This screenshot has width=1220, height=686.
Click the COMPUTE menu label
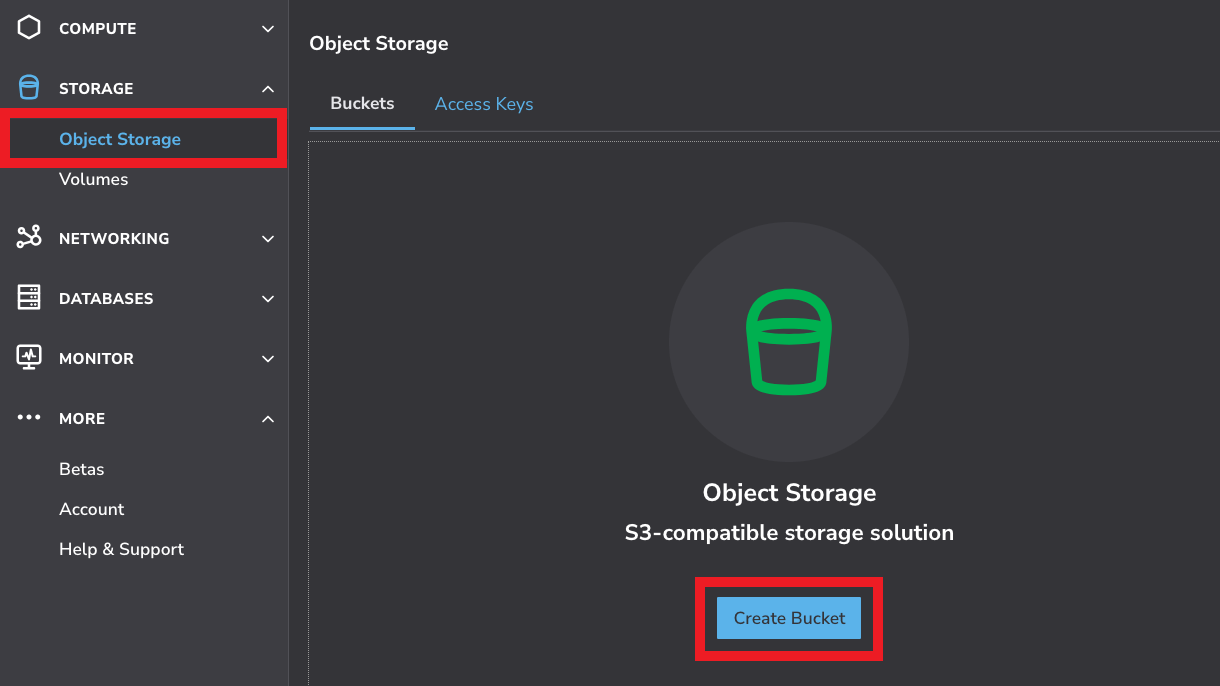(x=98, y=29)
